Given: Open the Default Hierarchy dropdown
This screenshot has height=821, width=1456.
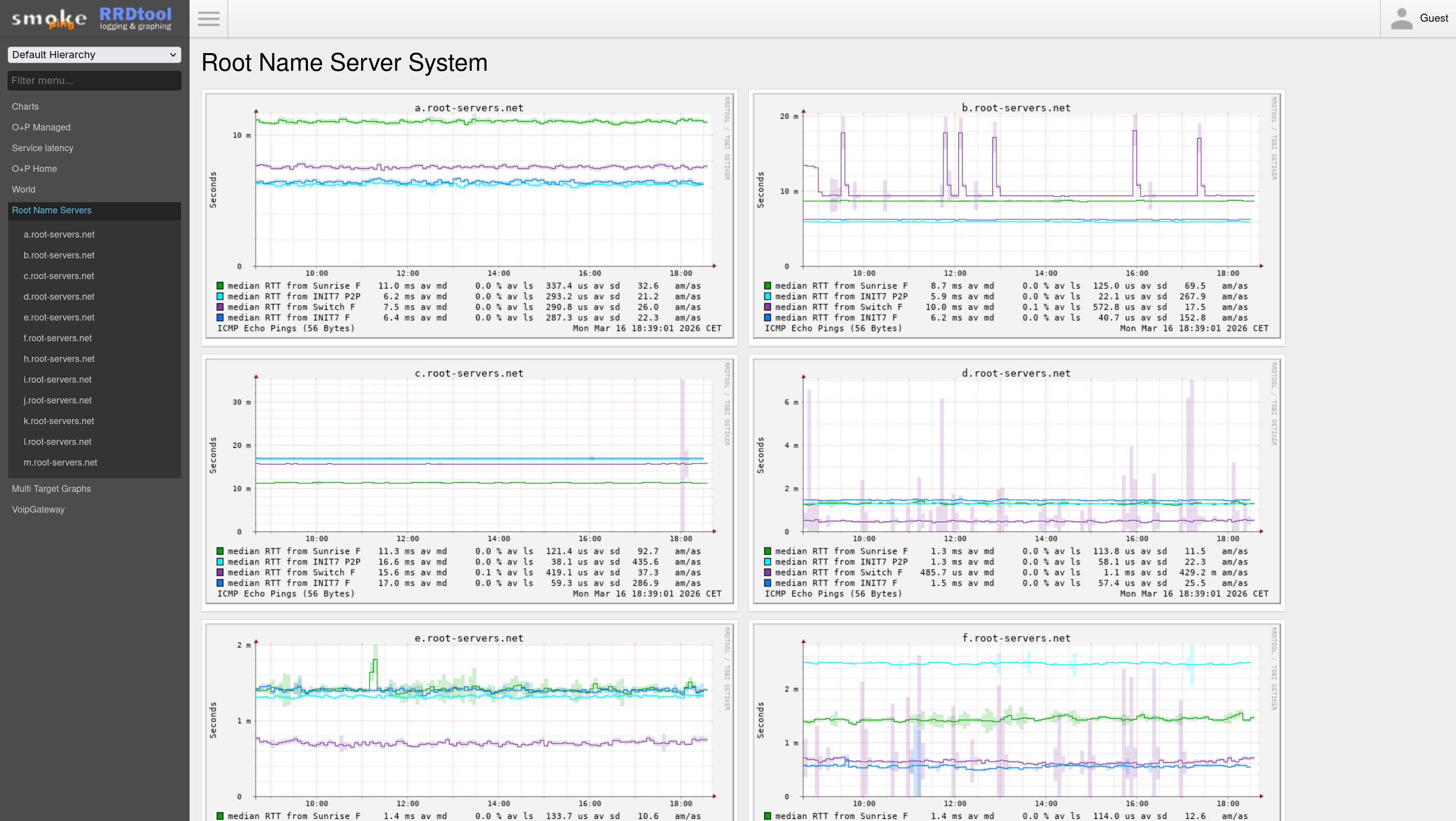Looking at the screenshot, I should coord(95,55).
